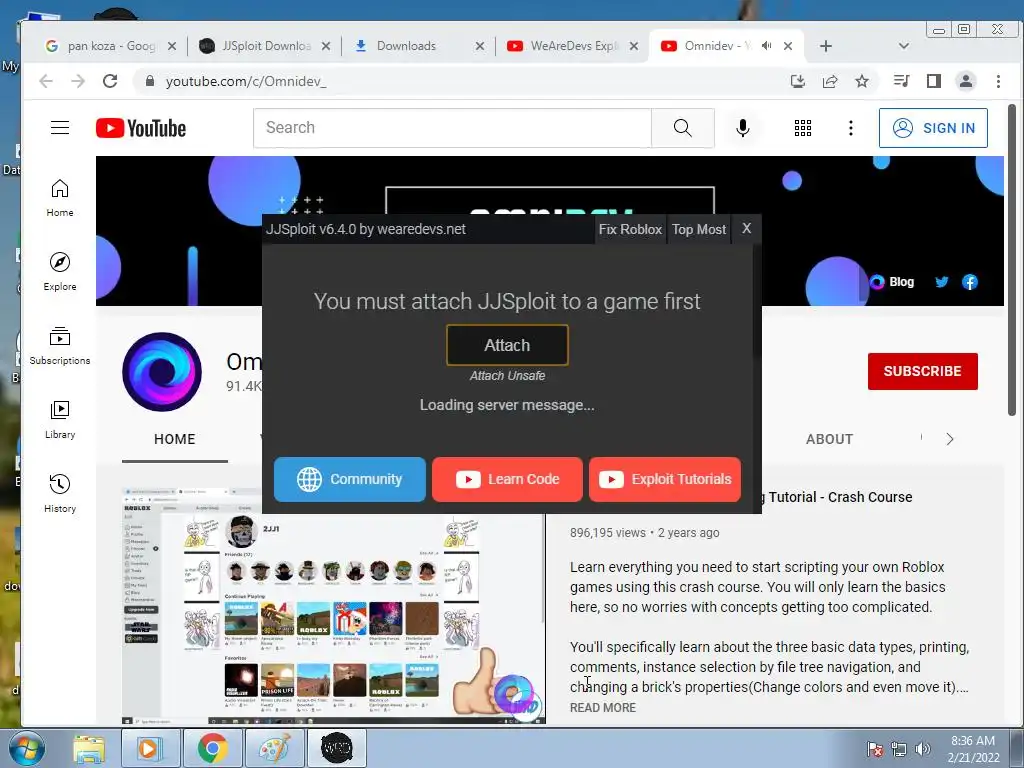Click red SUBSCRIBE button
1024x768 pixels.
(x=923, y=371)
